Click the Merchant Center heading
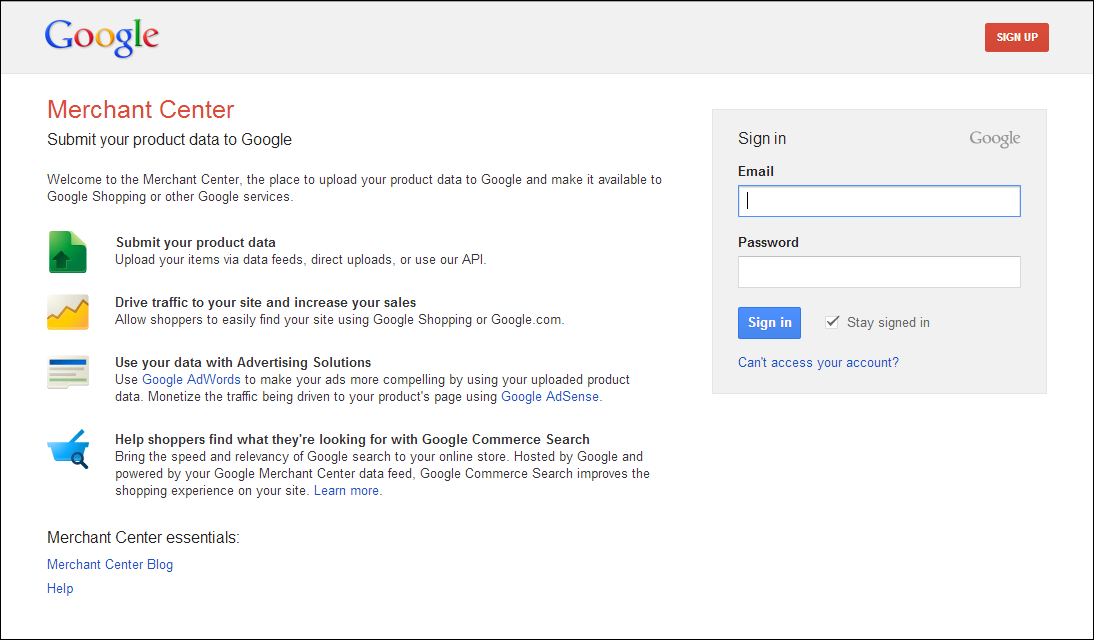The height and width of the screenshot is (640, 1094). point(140,110)
